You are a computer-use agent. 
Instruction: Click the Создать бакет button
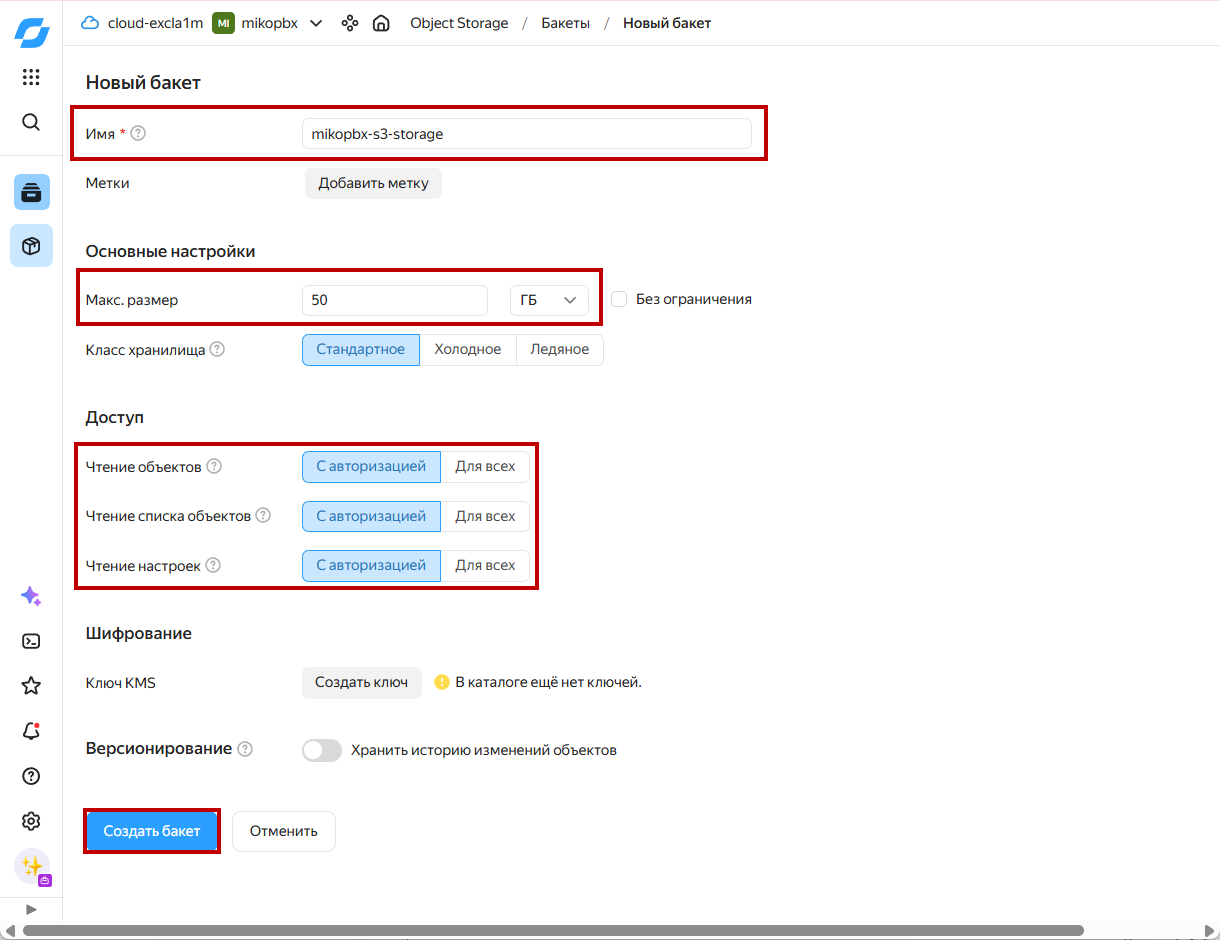152,831
